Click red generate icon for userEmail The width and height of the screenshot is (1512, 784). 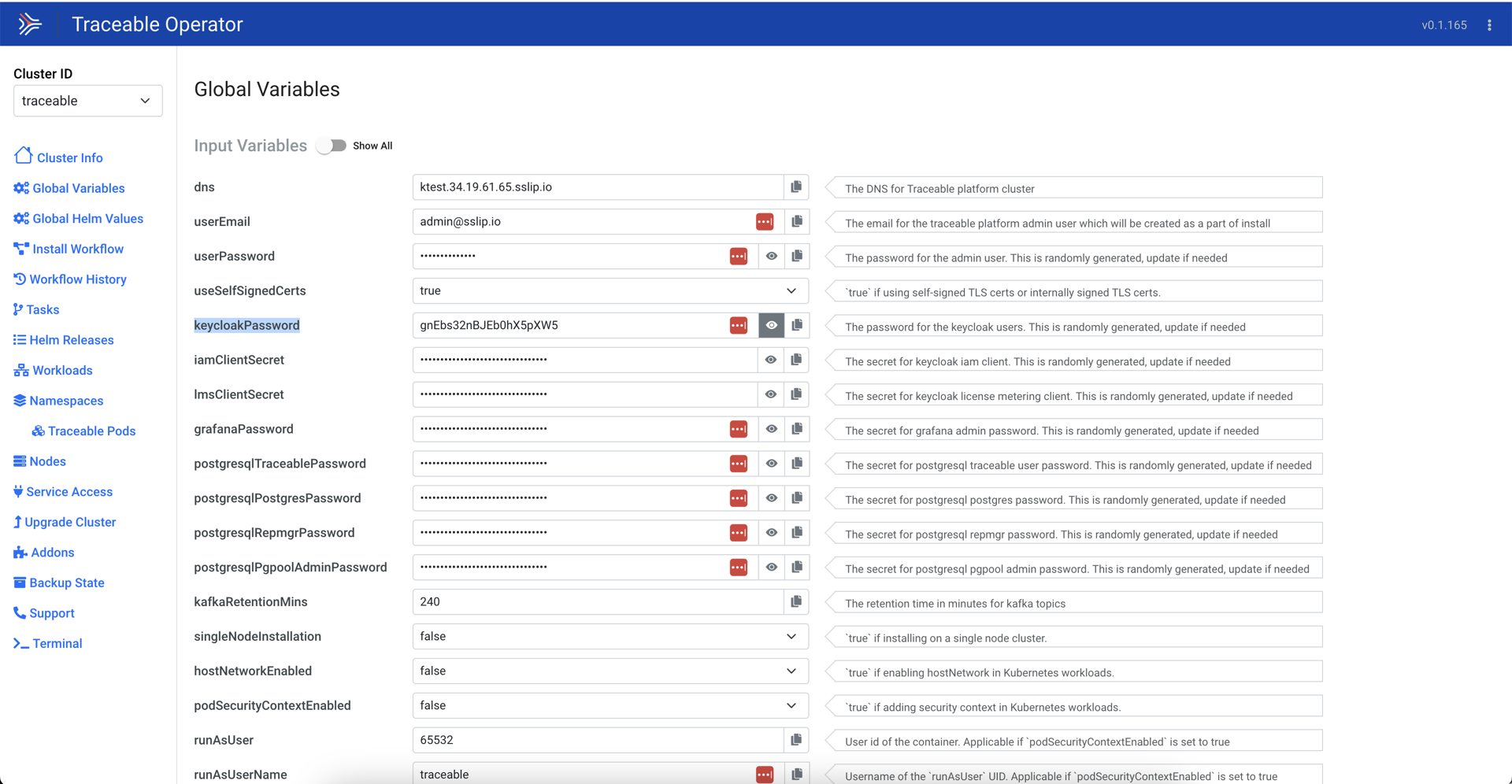tap(765, 222)
